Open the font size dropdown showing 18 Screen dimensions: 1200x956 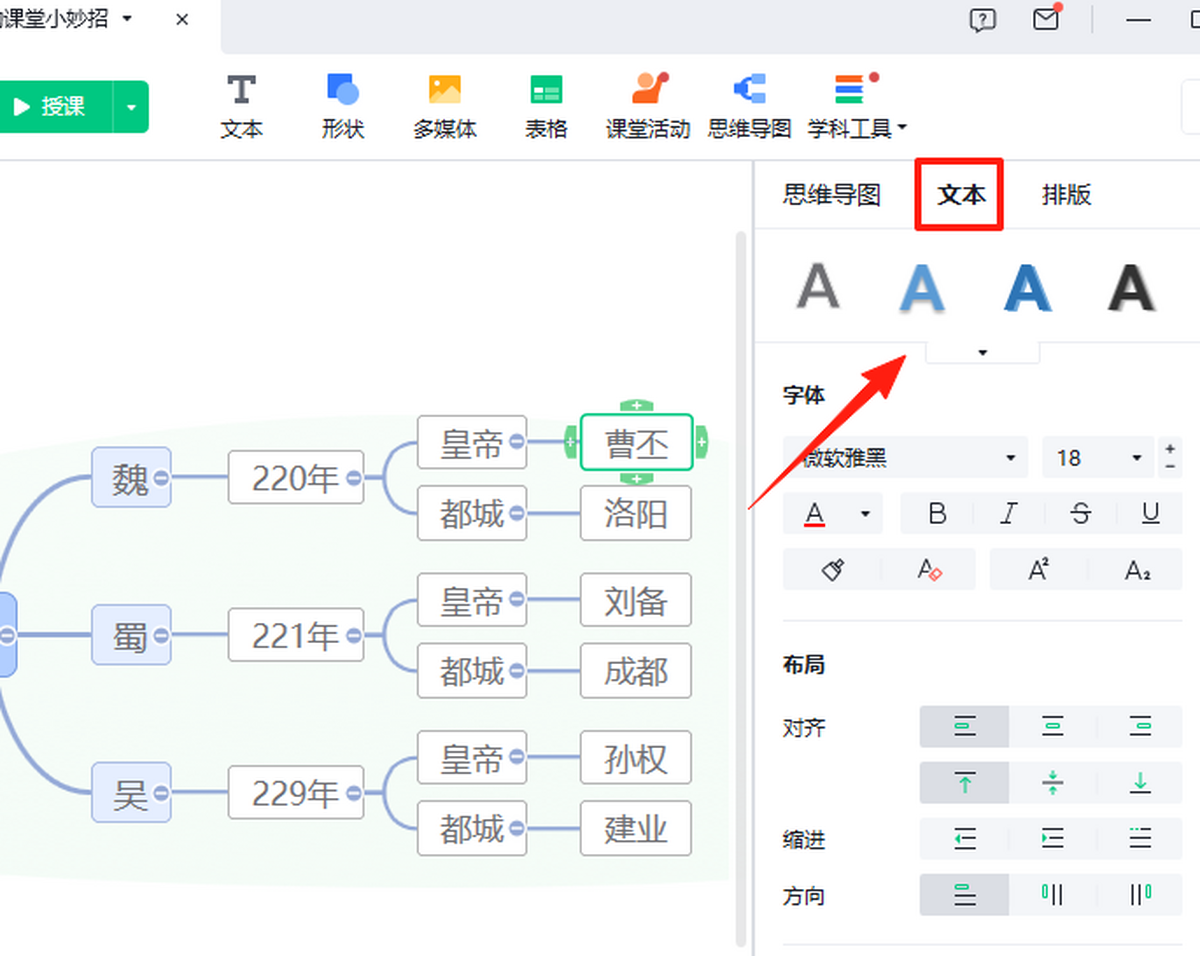point(1097,457)
